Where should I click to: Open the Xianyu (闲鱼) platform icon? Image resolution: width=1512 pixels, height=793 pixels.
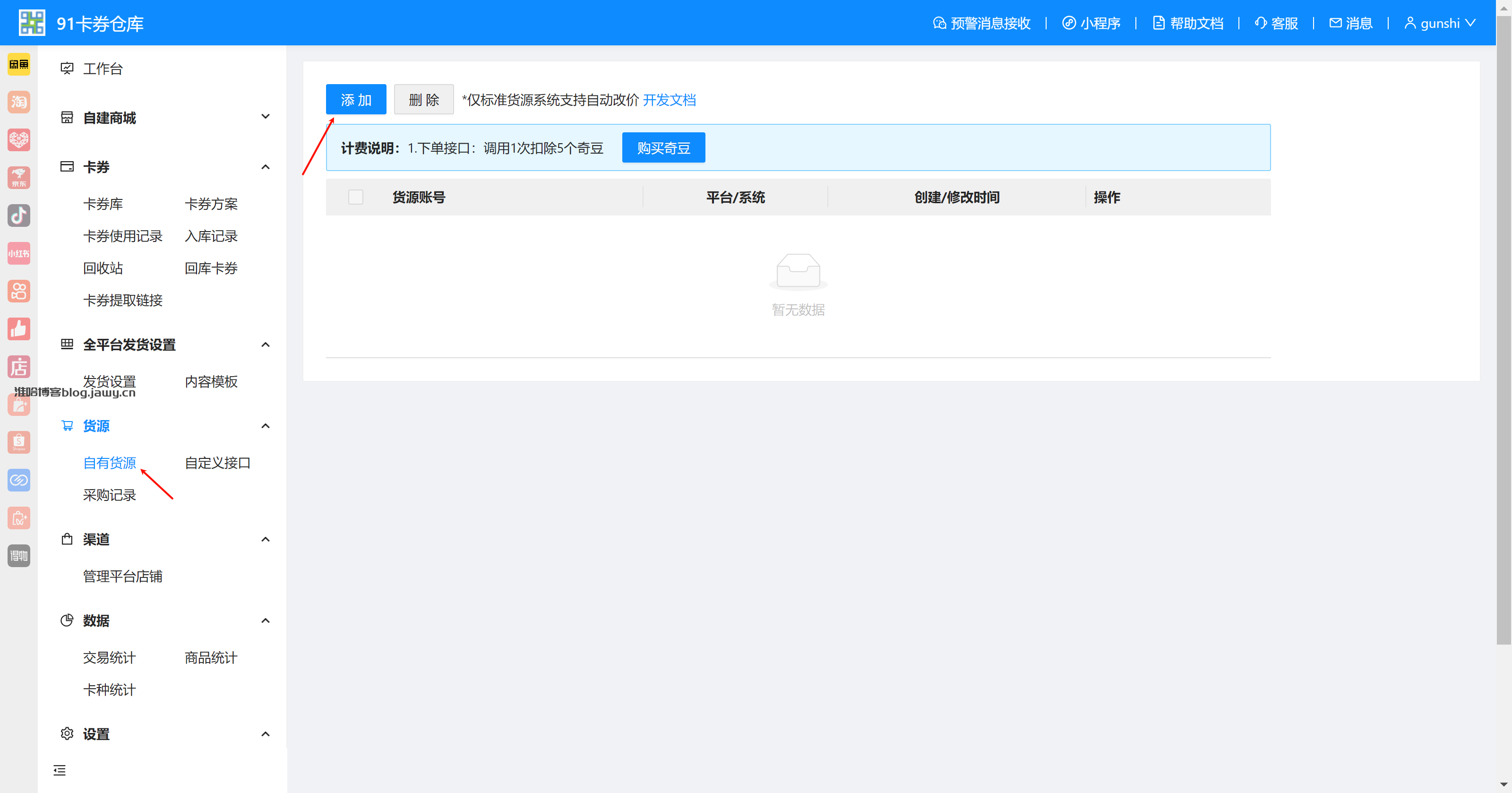(x=19, y=65)
